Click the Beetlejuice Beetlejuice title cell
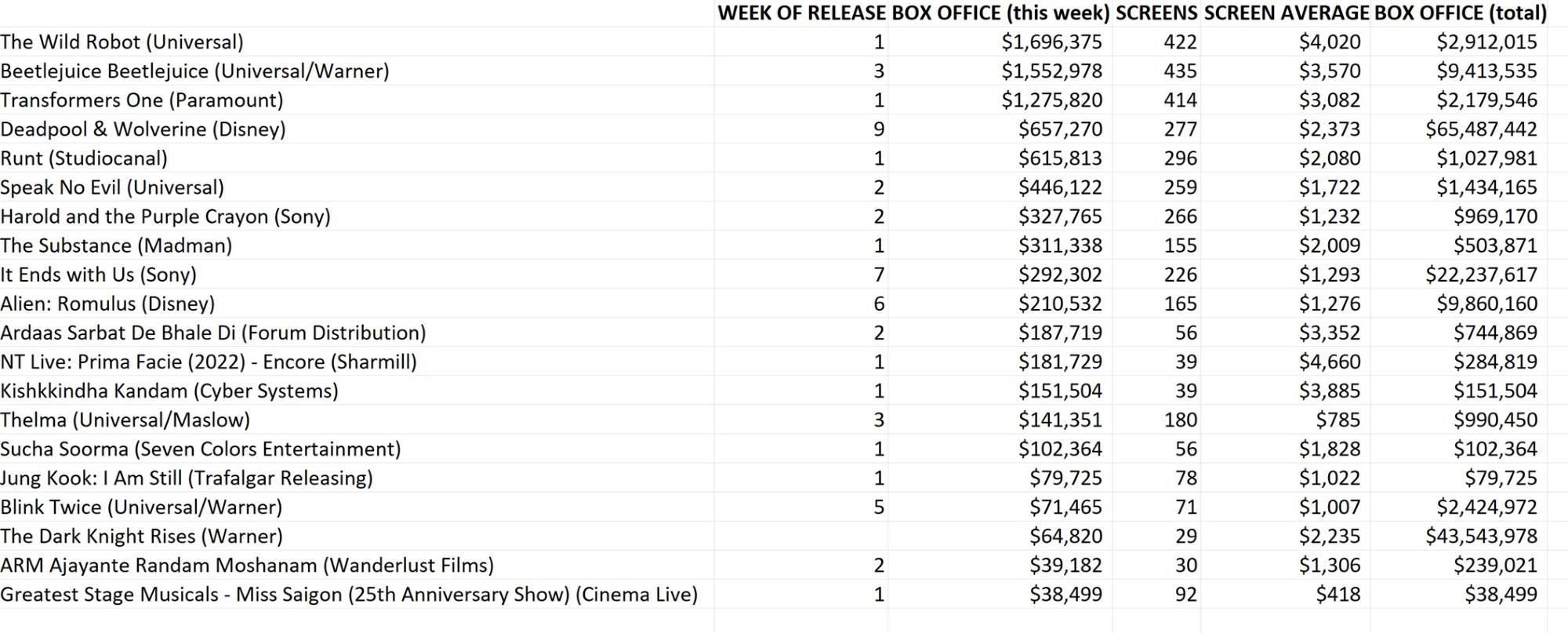 coord(194,71)
